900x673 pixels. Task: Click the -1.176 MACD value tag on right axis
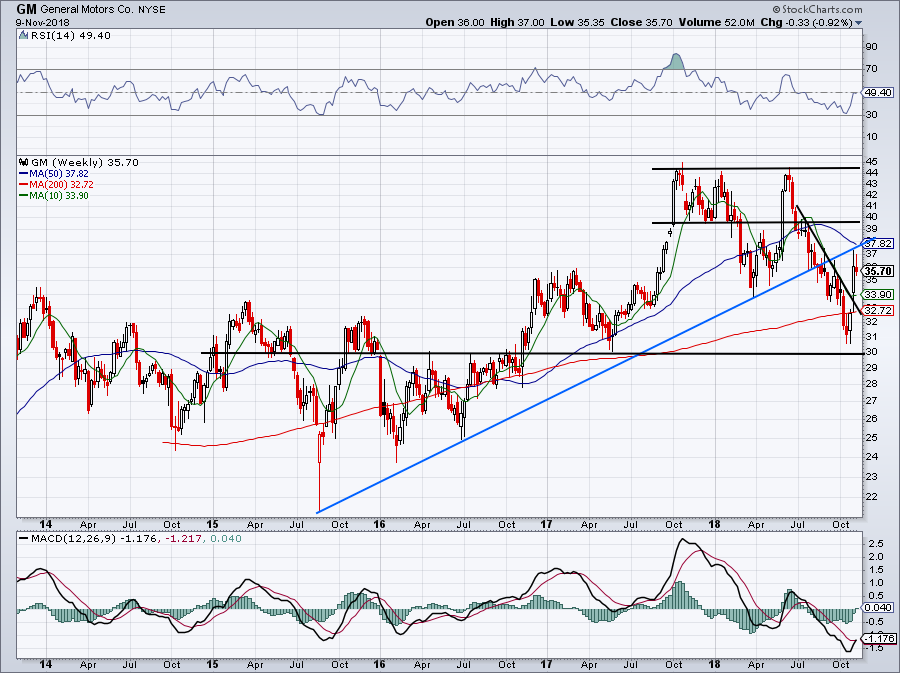tap(880, 639)
